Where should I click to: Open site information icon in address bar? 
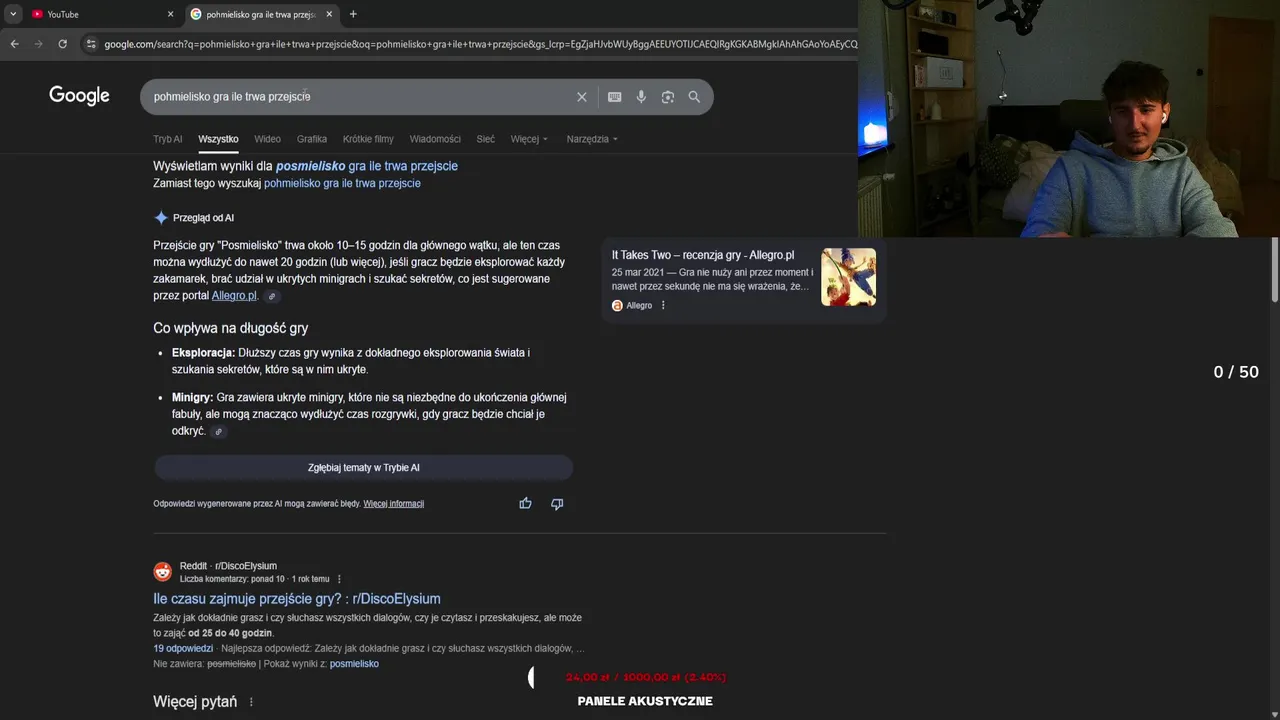(x=91, y=44)
